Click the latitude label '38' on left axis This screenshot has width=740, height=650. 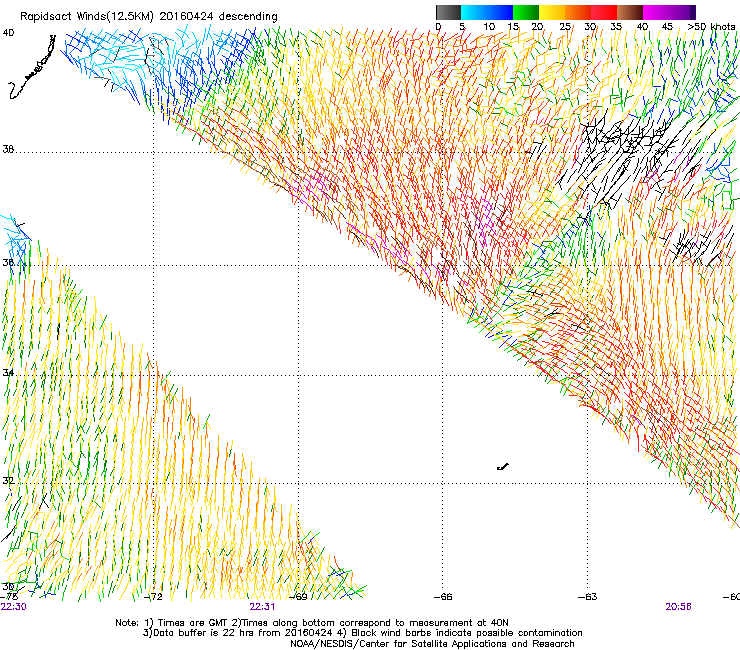coord(8,149)
